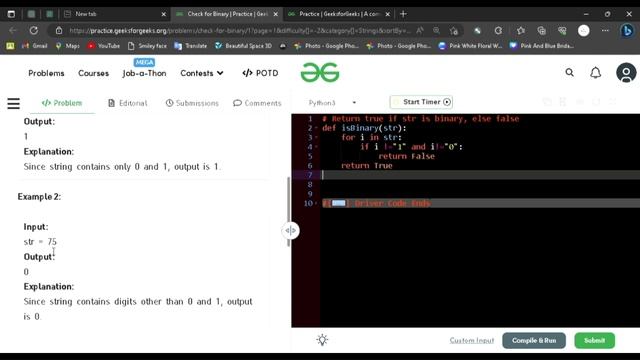Screen dimensions: 640x360
Task: Open the Beautiful Space 3D bookmark
Action: pyautogui.click(x=243, y=46)
